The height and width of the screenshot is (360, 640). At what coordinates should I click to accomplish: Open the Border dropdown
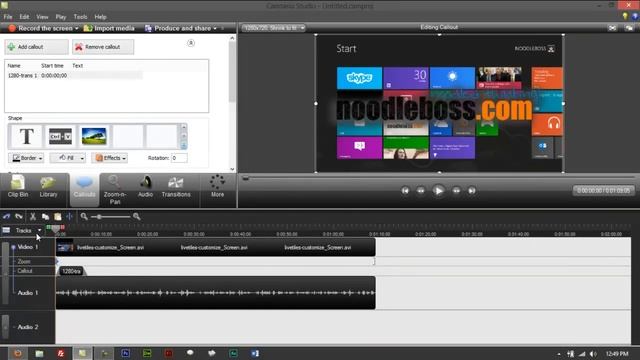pyautogui.click(x=26, y=158)
